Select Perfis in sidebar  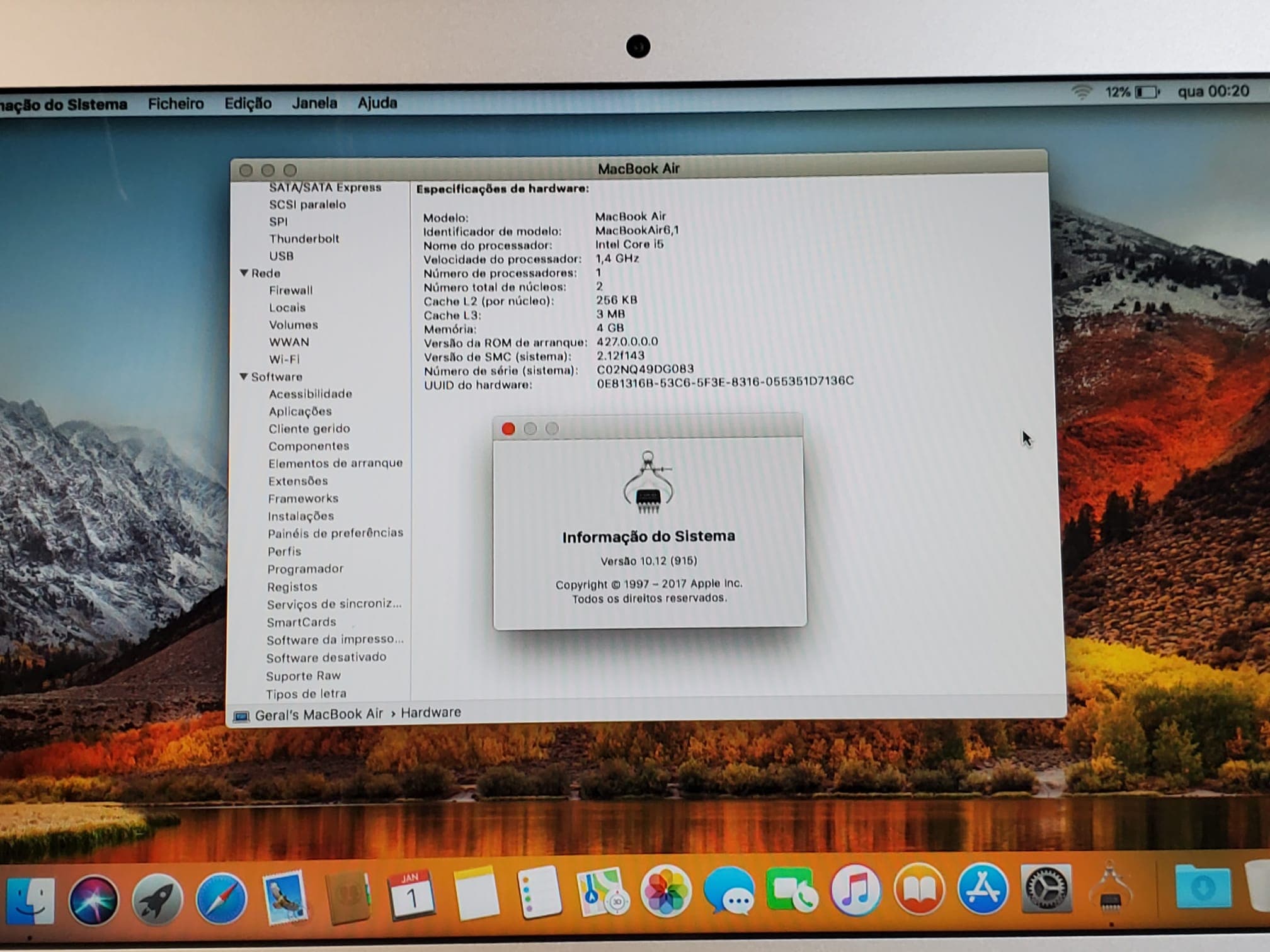pyautogui.click(x=284, y=552)
